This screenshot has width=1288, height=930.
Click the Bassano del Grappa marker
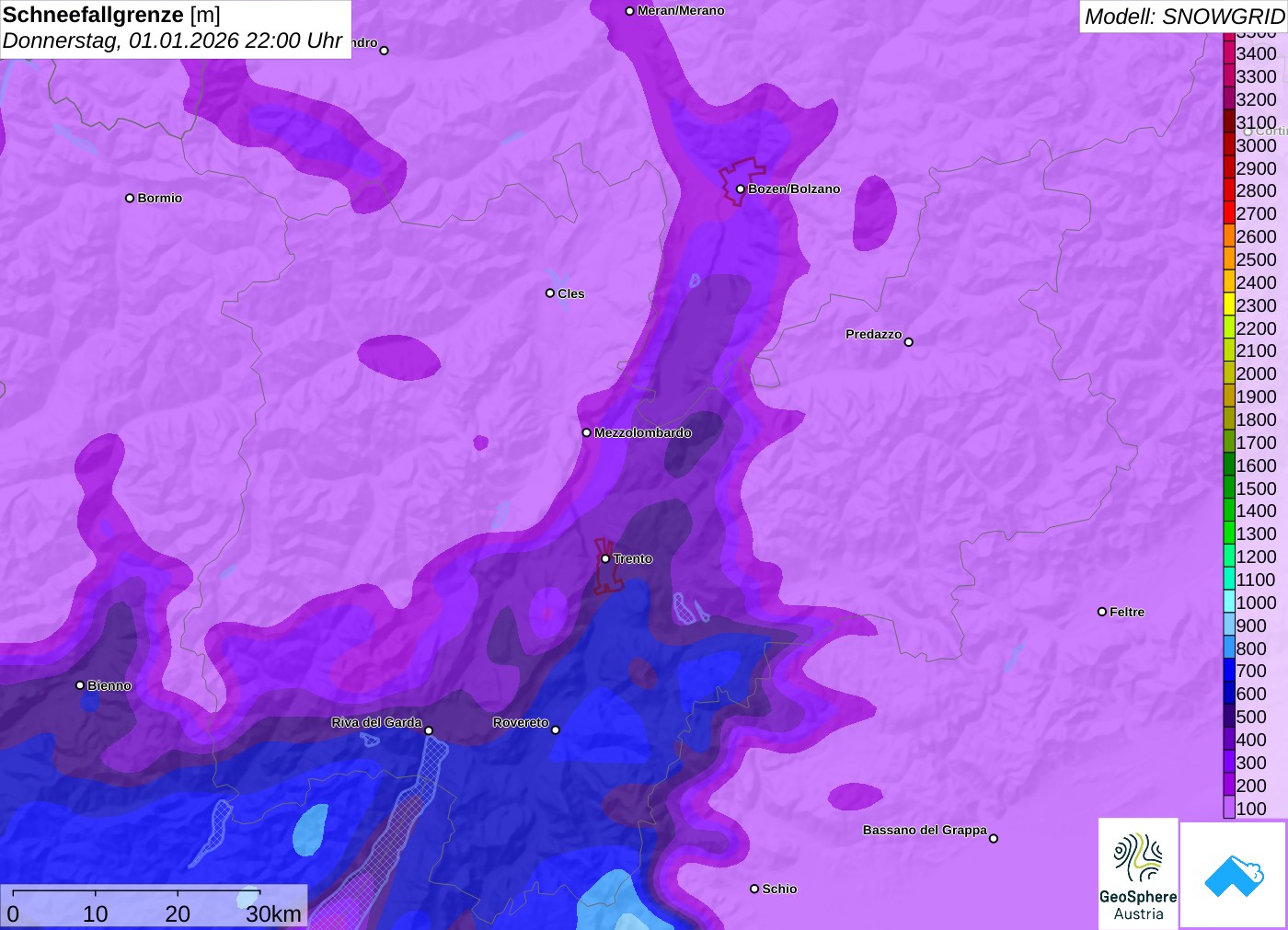[x=994, y=838]
